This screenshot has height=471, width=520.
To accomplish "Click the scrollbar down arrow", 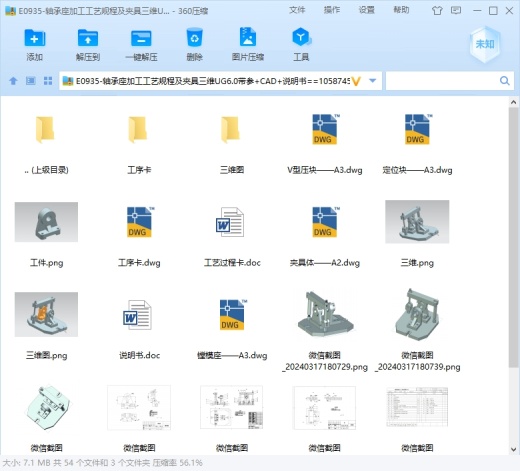I will 513,449.
